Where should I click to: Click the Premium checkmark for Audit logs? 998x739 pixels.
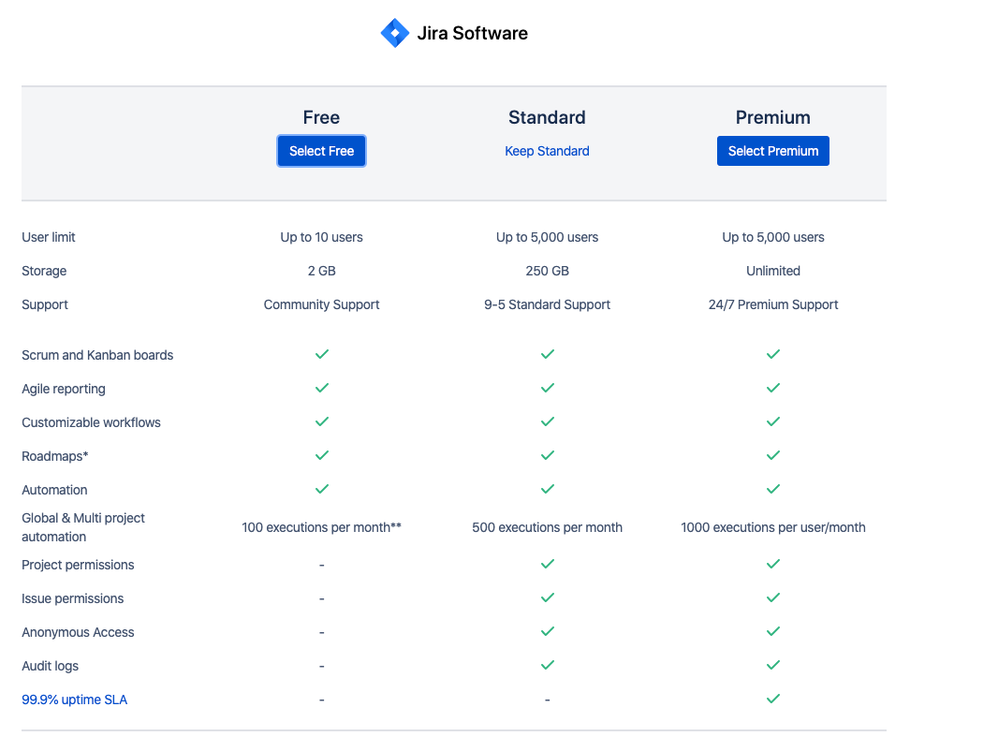773,665
